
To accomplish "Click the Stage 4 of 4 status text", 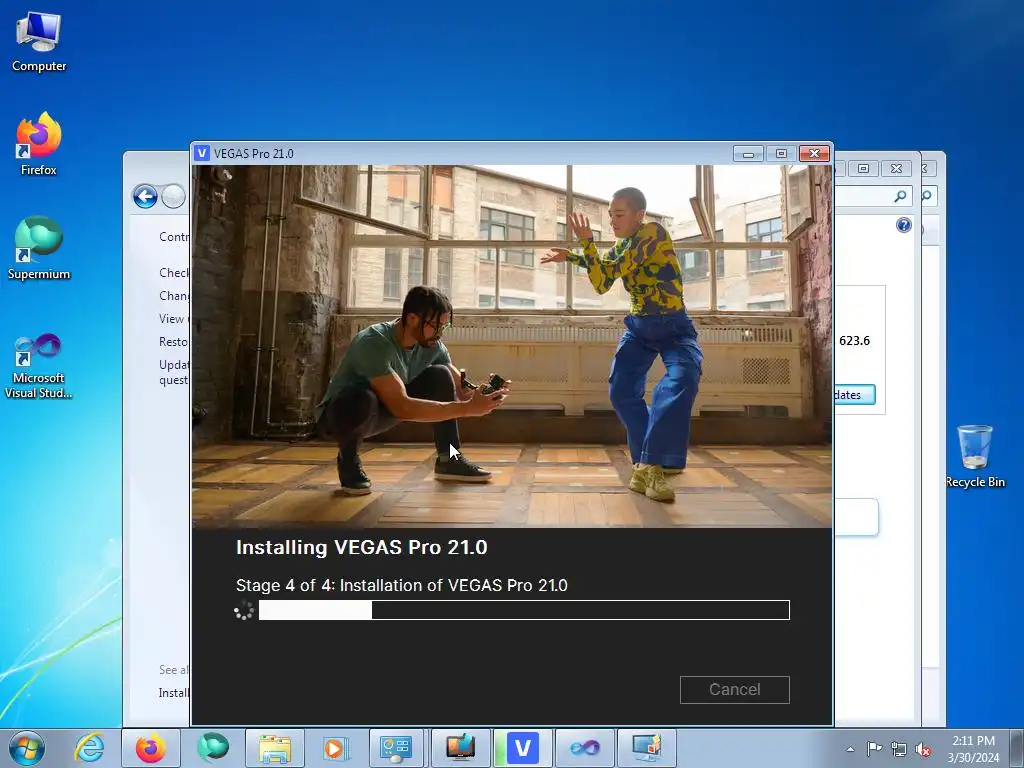I will click(x=402, y=585).
